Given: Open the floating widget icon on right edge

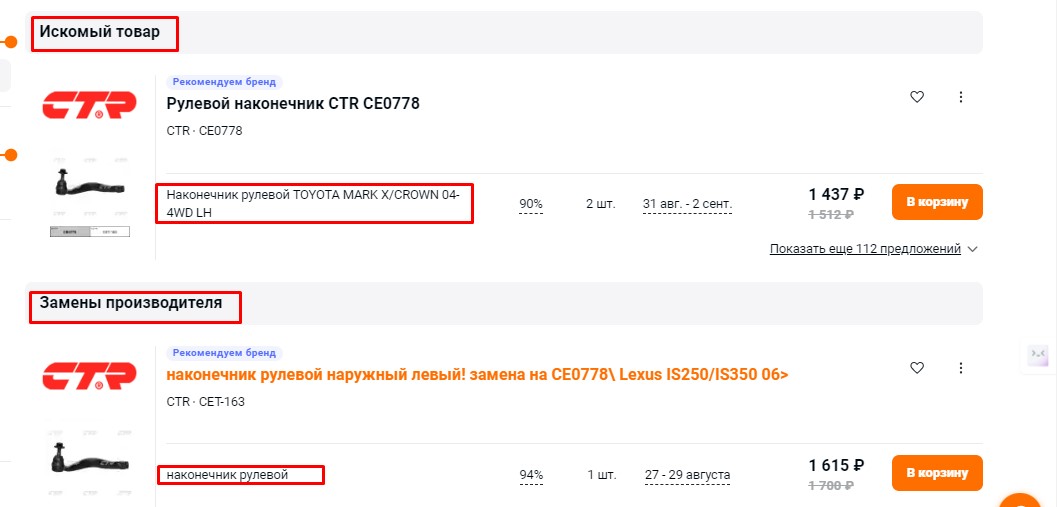Looking at the screenshot, I should point(1038,353).
